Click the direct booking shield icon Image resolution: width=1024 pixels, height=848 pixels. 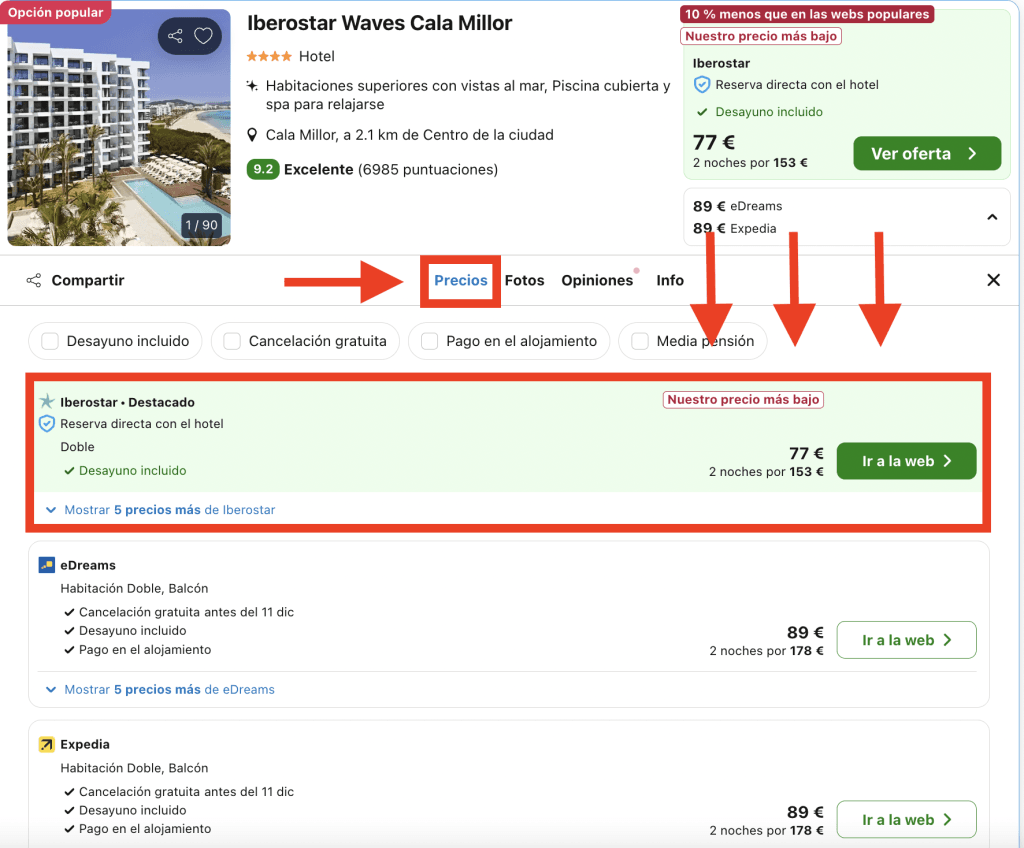pyautogui.click(x=46, y=424)
